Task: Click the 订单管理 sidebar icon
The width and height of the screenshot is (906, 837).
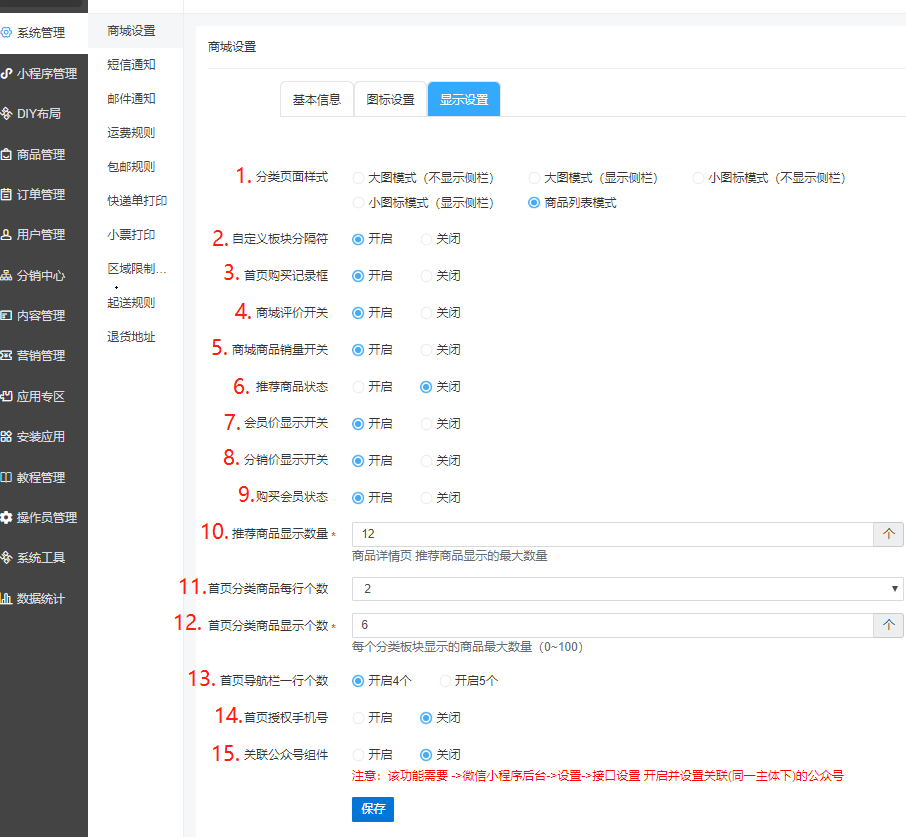Action: (x=7, y=194)
